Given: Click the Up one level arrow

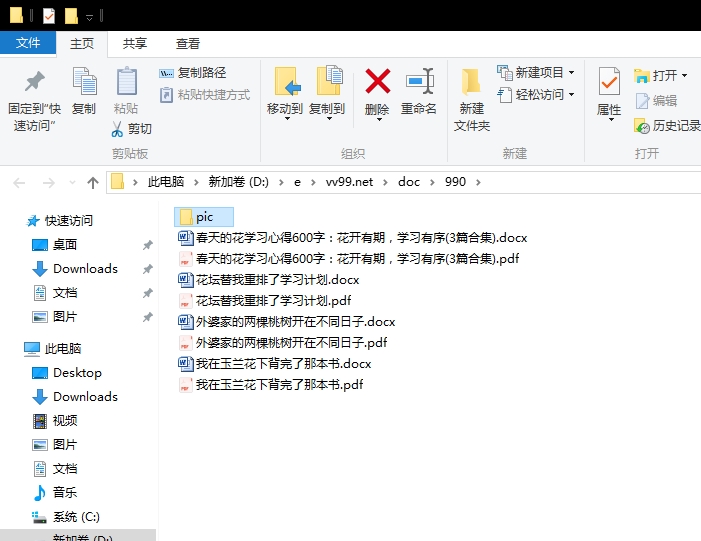Looking at the screenshot, I should coord(93,182).
